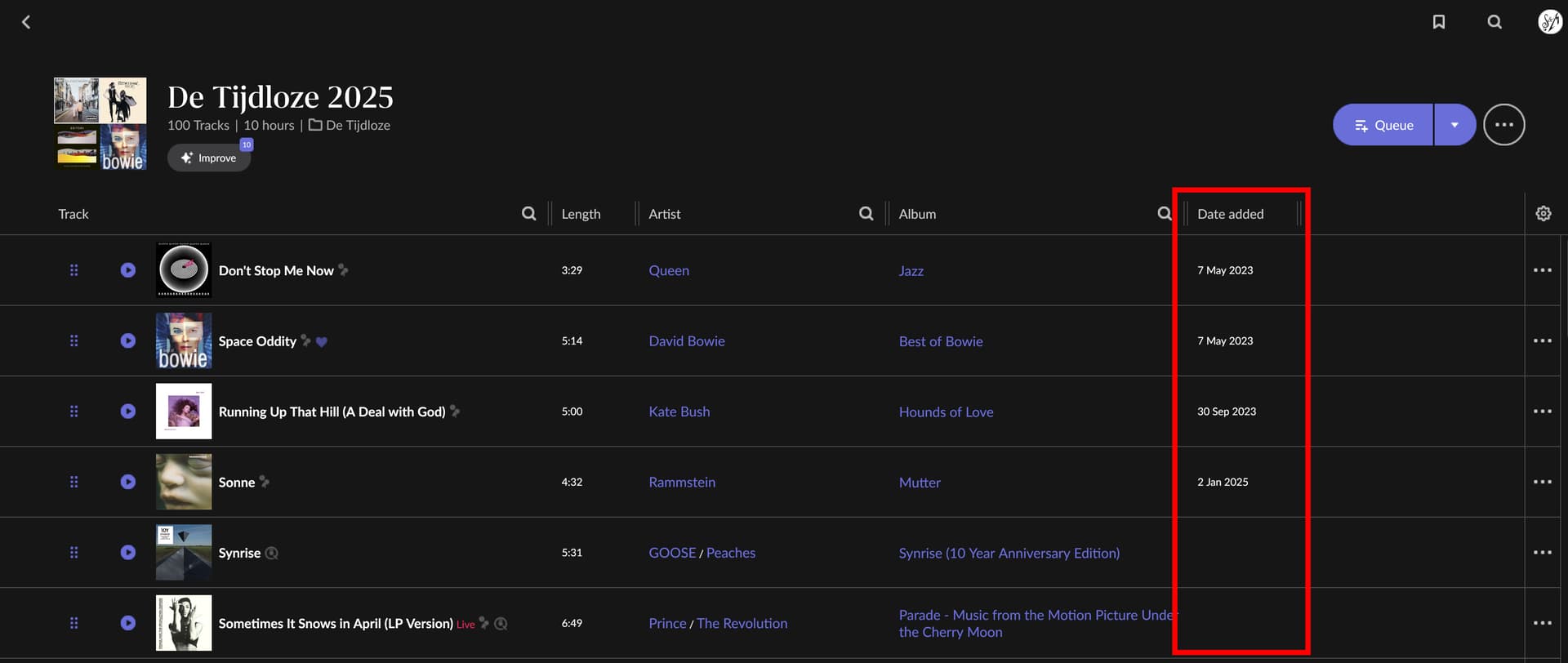Open the playlist more options circle button
The height and width of the screenshot is (663, 1568).
pos(1503,125)
